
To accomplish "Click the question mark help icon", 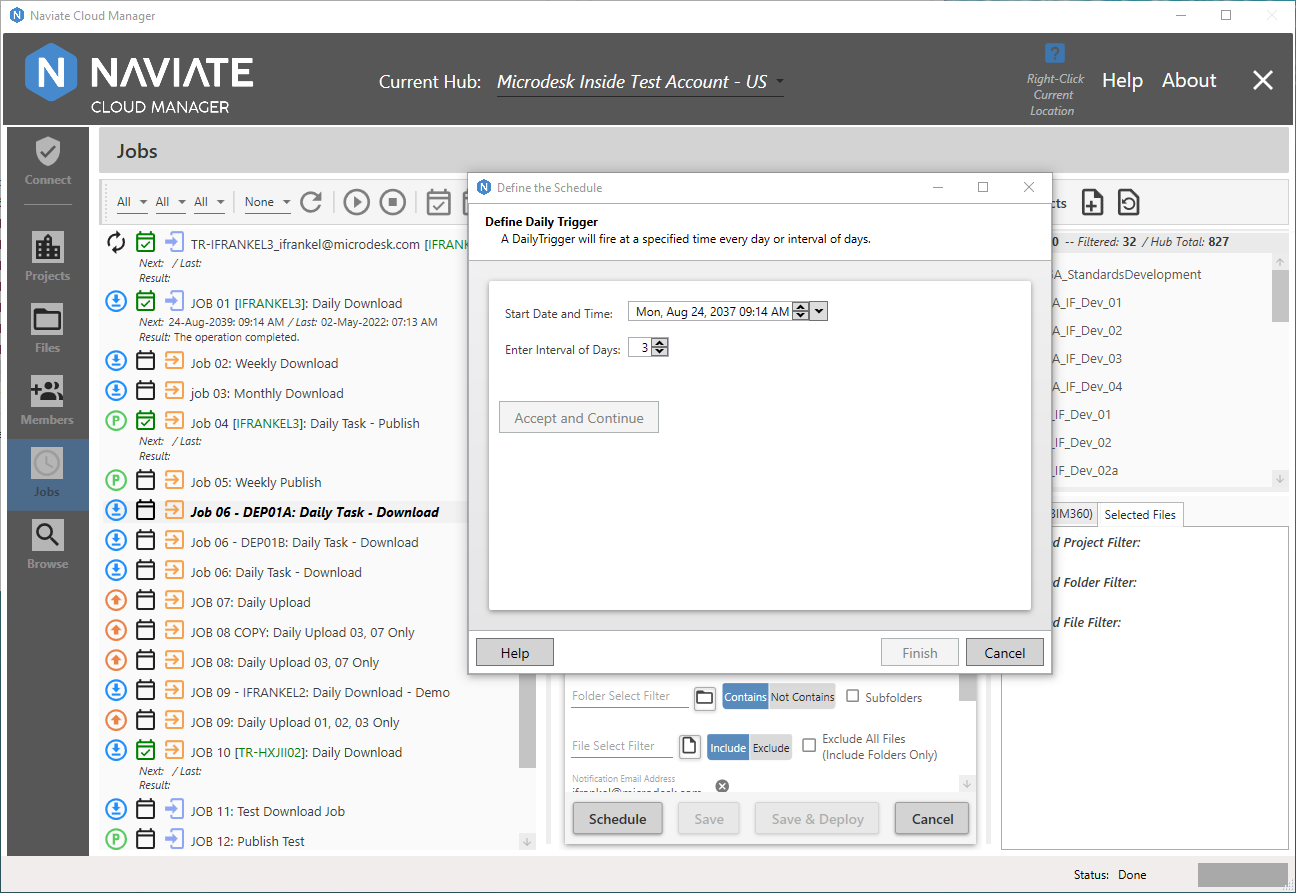I will tap(1054, 54).
